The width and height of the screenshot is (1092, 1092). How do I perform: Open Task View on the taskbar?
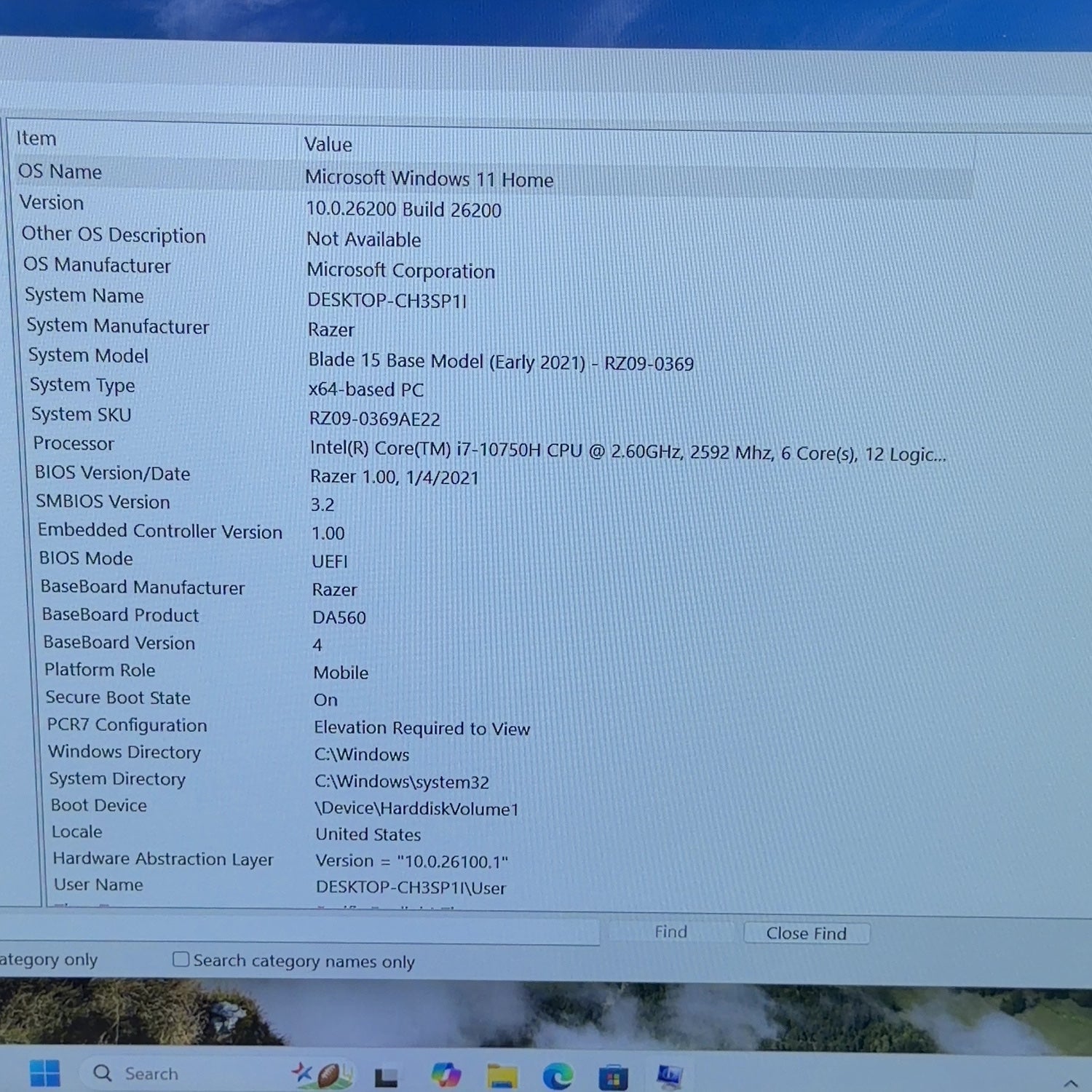386,1076
